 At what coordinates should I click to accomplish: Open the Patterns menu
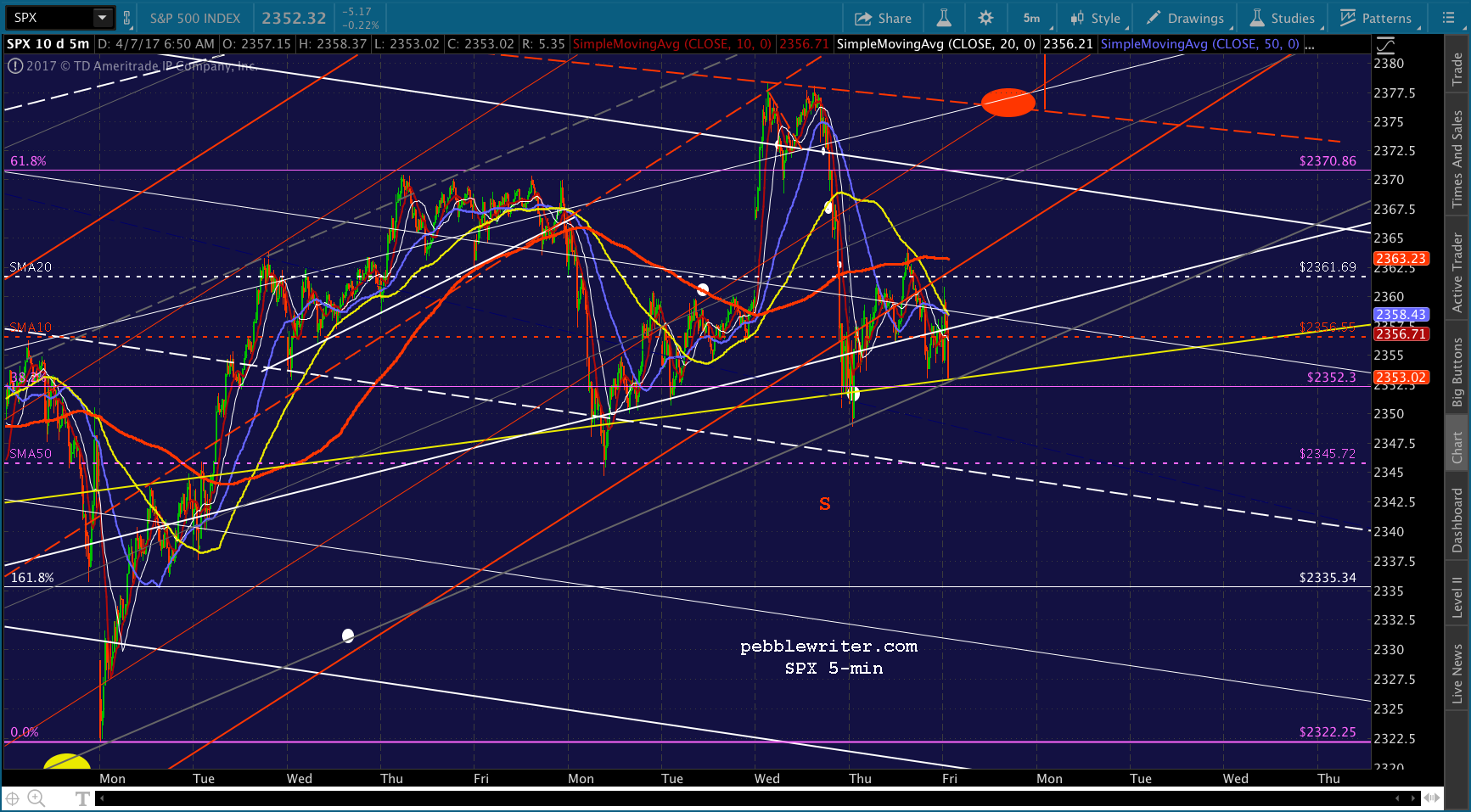tap(1377, 18)
